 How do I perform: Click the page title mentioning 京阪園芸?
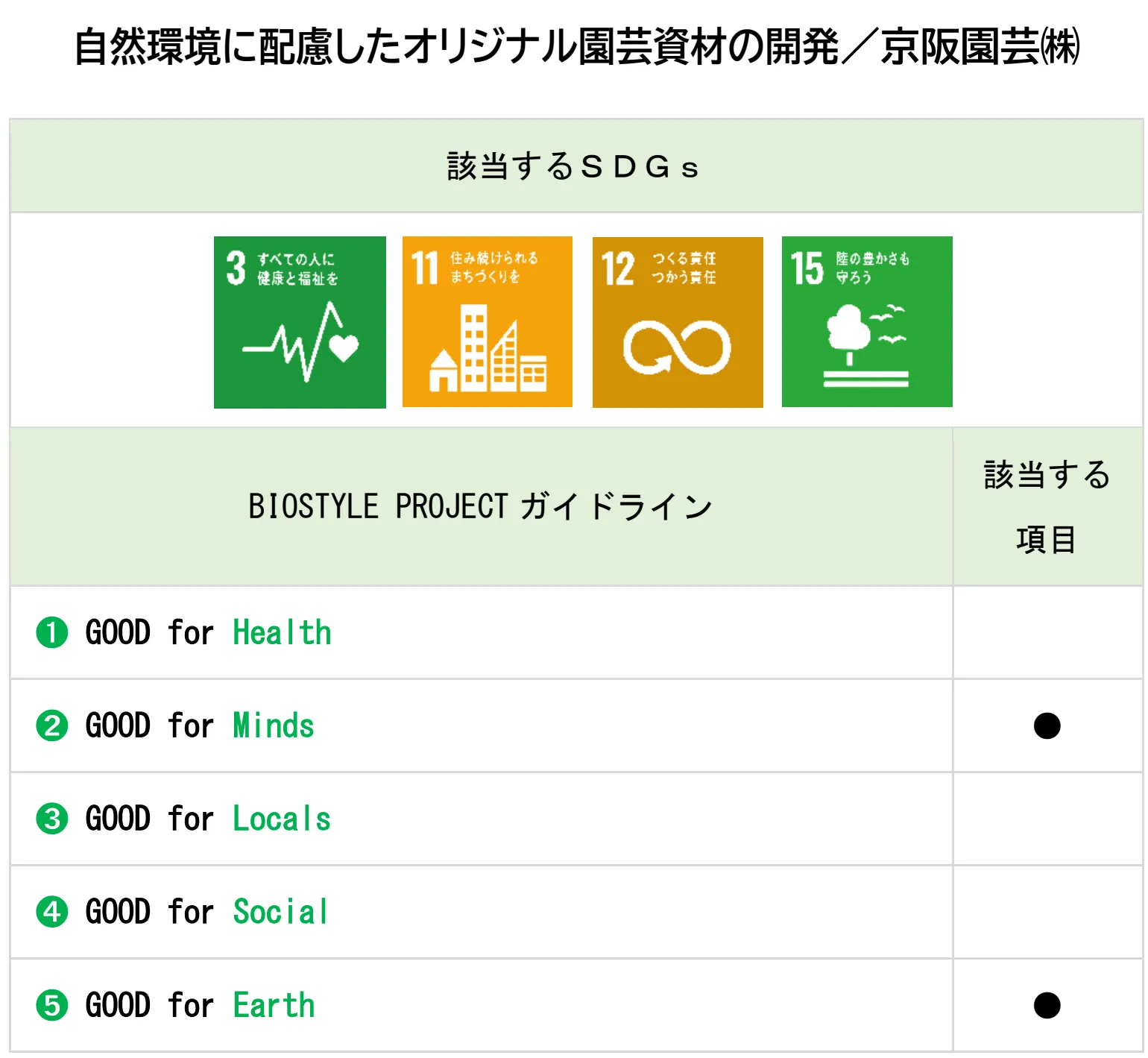tap(576, 46)
